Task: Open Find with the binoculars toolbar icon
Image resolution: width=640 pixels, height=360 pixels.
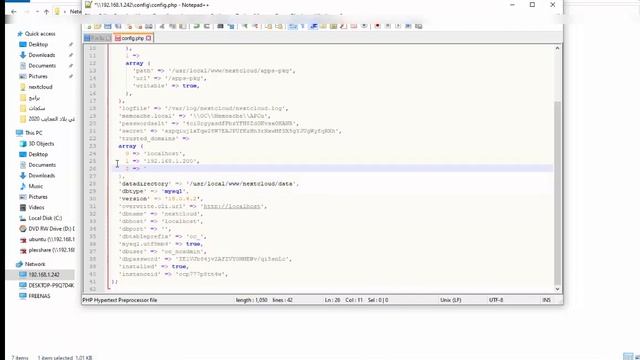Action: [x=221, y=26]
